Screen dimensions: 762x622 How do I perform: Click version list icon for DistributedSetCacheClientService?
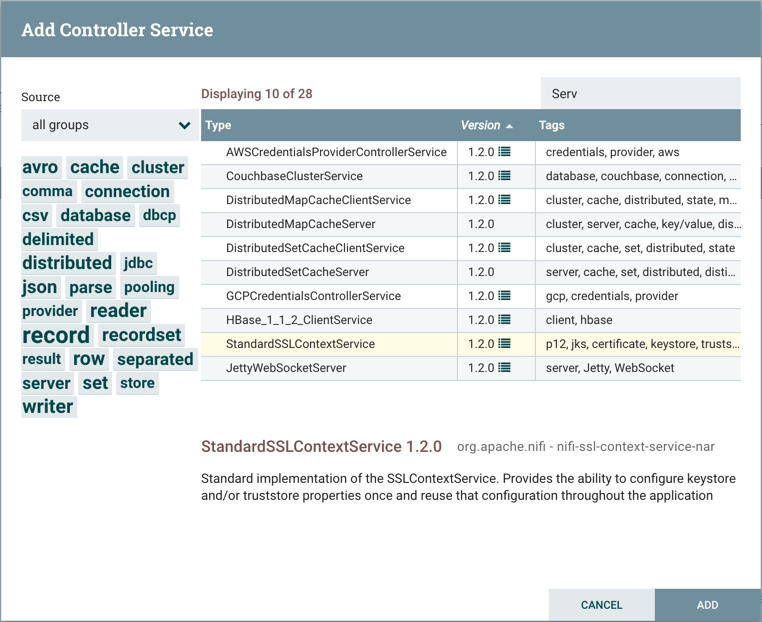coord(505,248)
